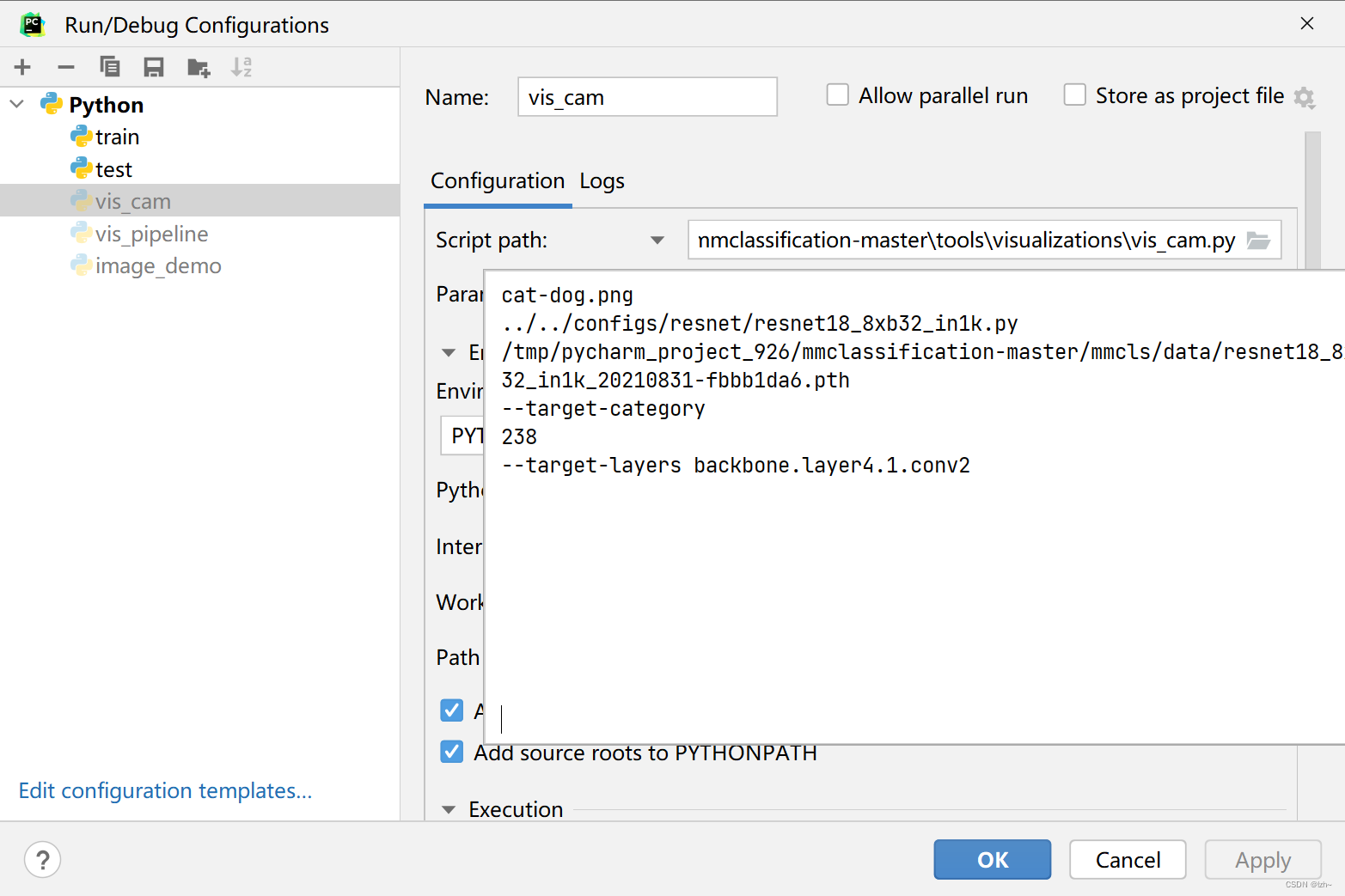This screenshot has height=896, width=1345.
Task: Open help with question mark button
Action: (43, 859)
